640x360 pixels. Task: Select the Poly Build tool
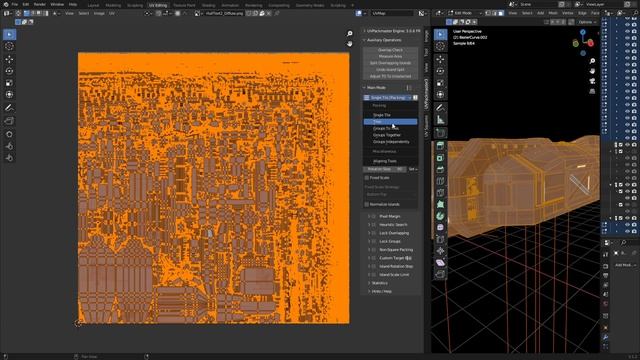(440, 204)
